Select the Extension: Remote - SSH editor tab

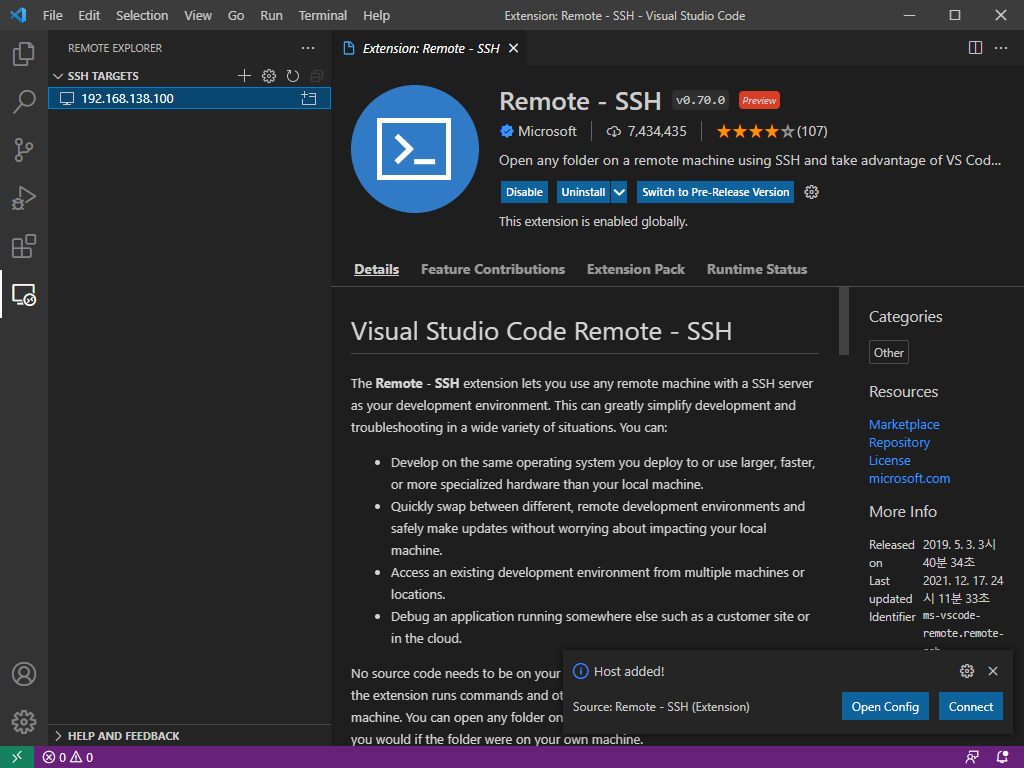[x=430, y=48]
